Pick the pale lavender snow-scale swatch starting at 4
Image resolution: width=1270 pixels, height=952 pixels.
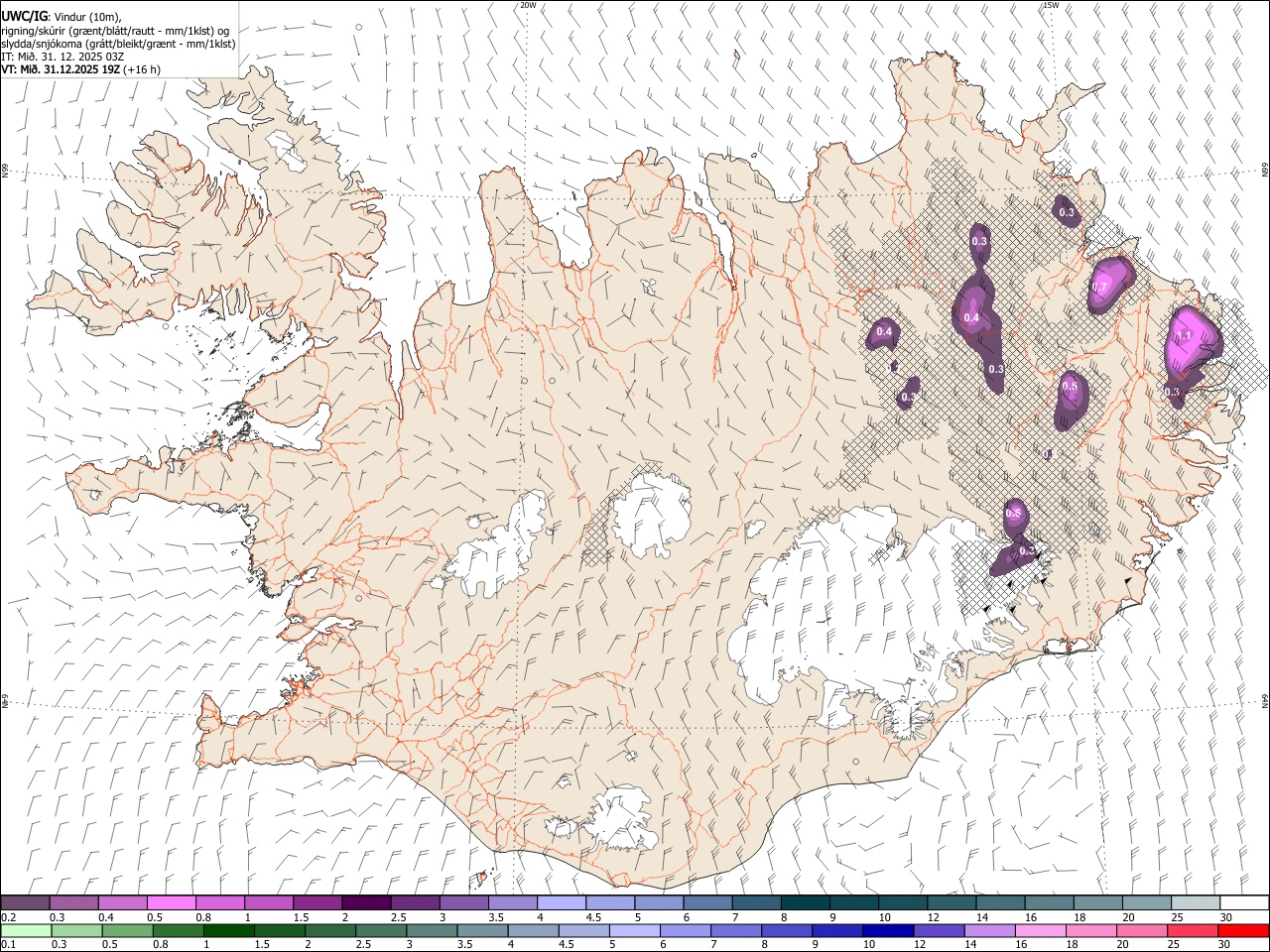(561, 902)
